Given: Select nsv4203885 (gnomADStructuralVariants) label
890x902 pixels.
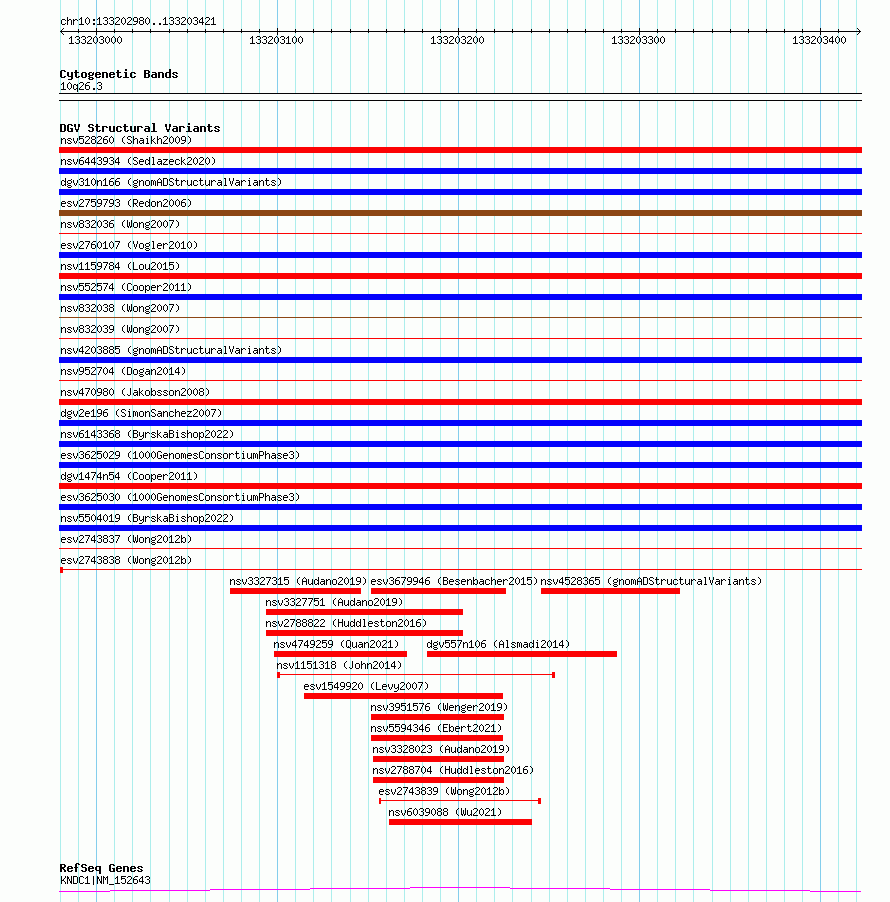Looking at the screenshot, I should (x=171, y=350).
